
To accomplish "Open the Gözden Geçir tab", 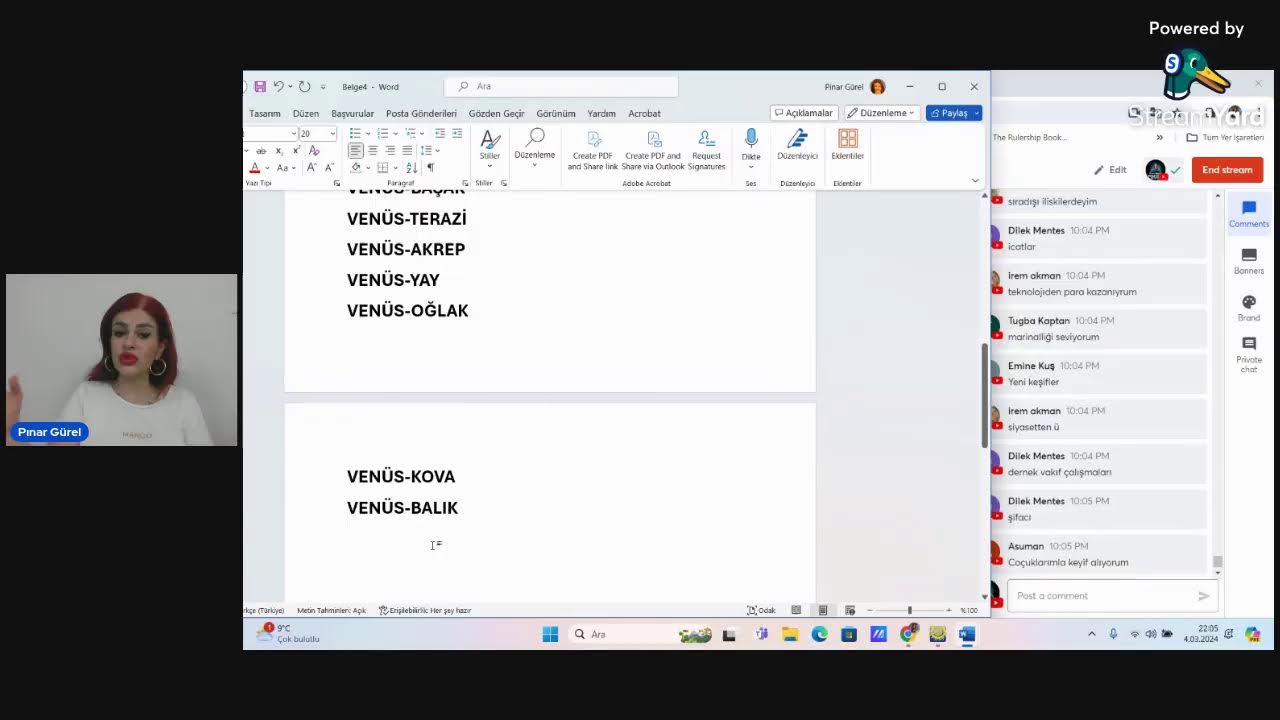I will tap(496, 113).
